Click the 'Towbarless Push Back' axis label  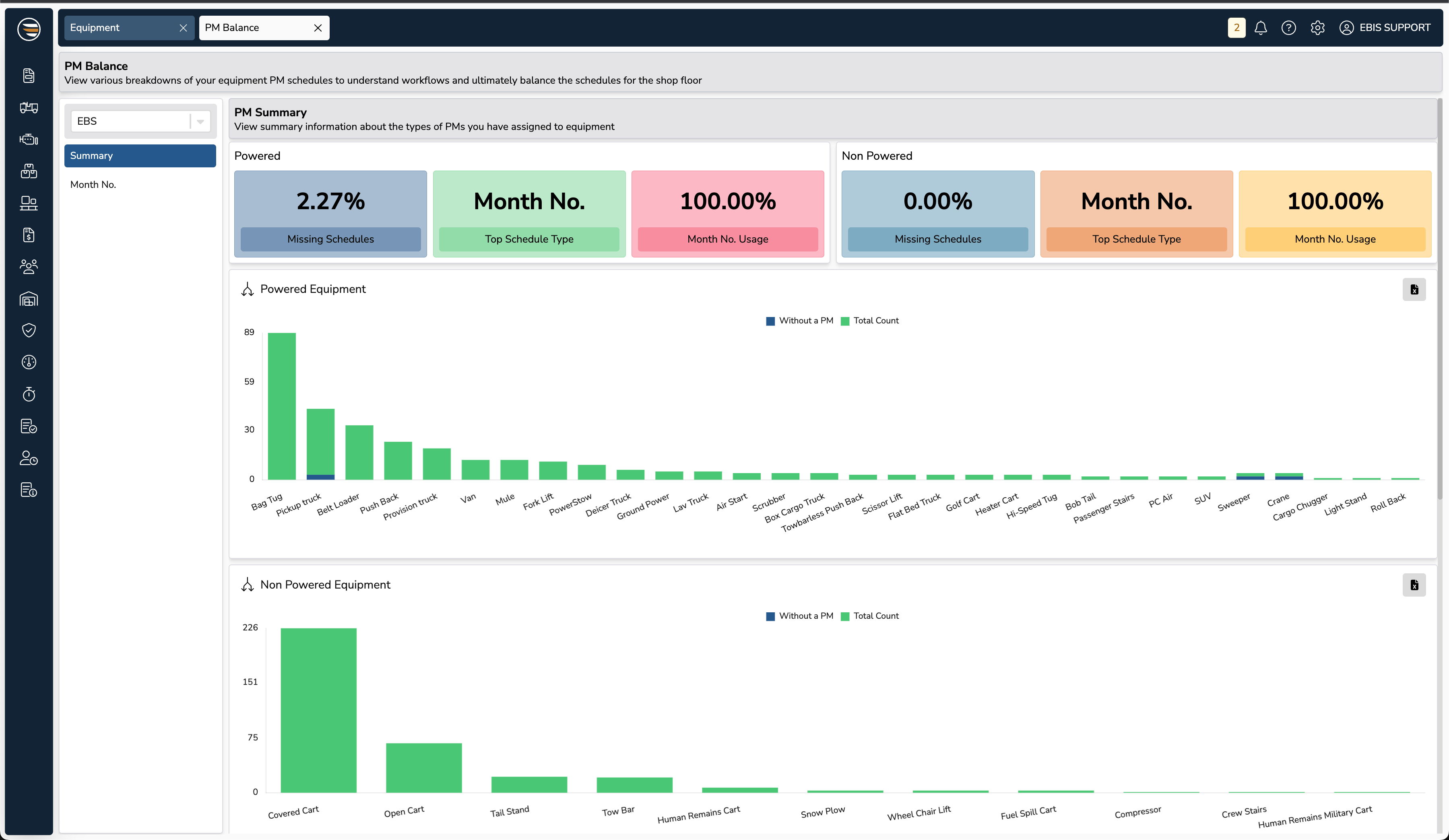822,513
